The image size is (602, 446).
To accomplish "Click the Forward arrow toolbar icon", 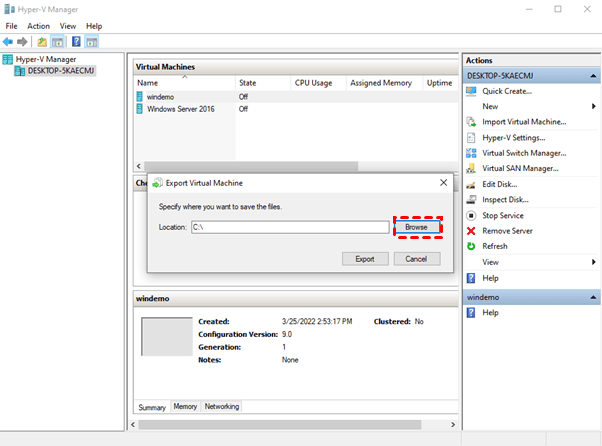I will click(22, 41).
